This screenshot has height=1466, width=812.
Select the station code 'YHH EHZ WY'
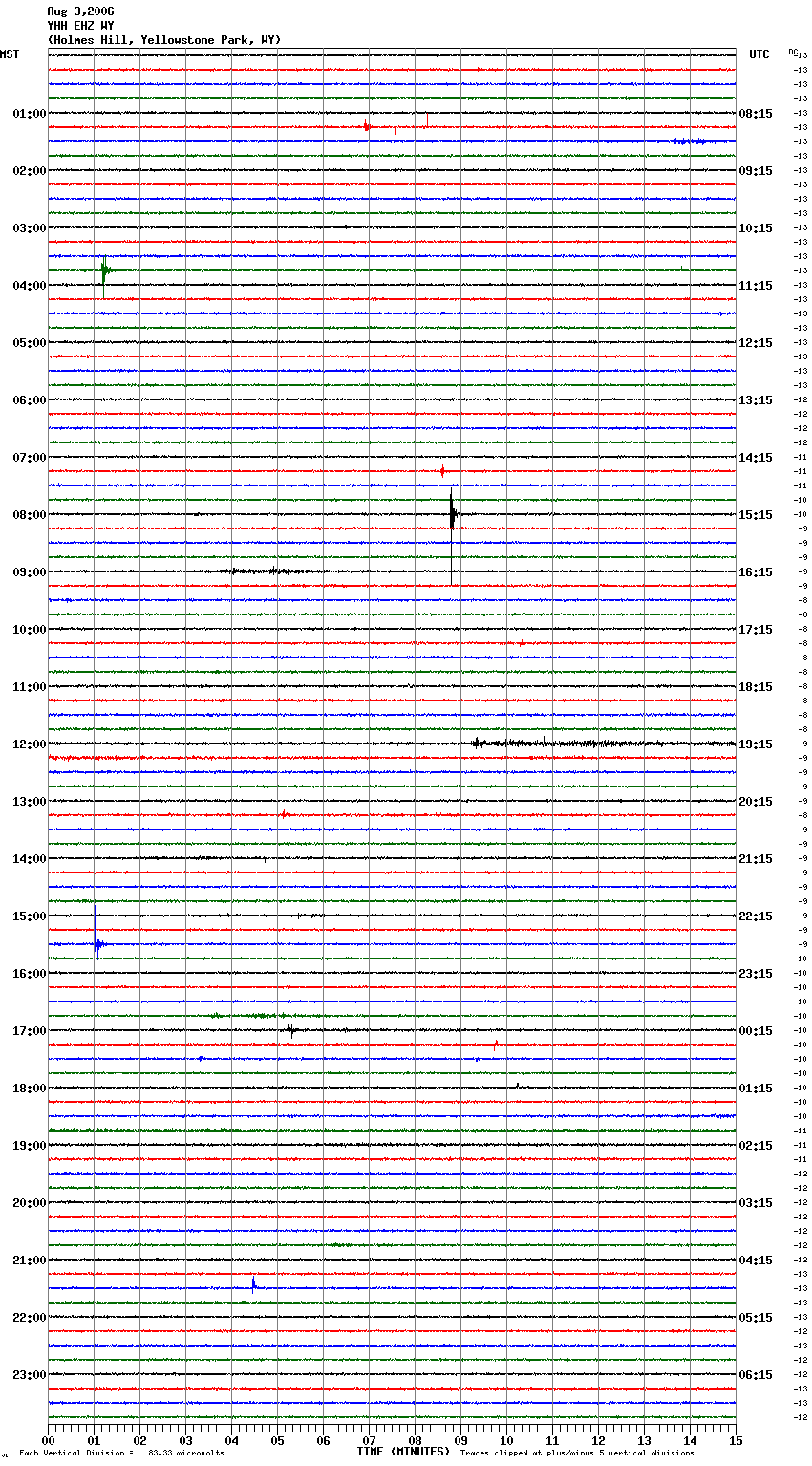80,26
